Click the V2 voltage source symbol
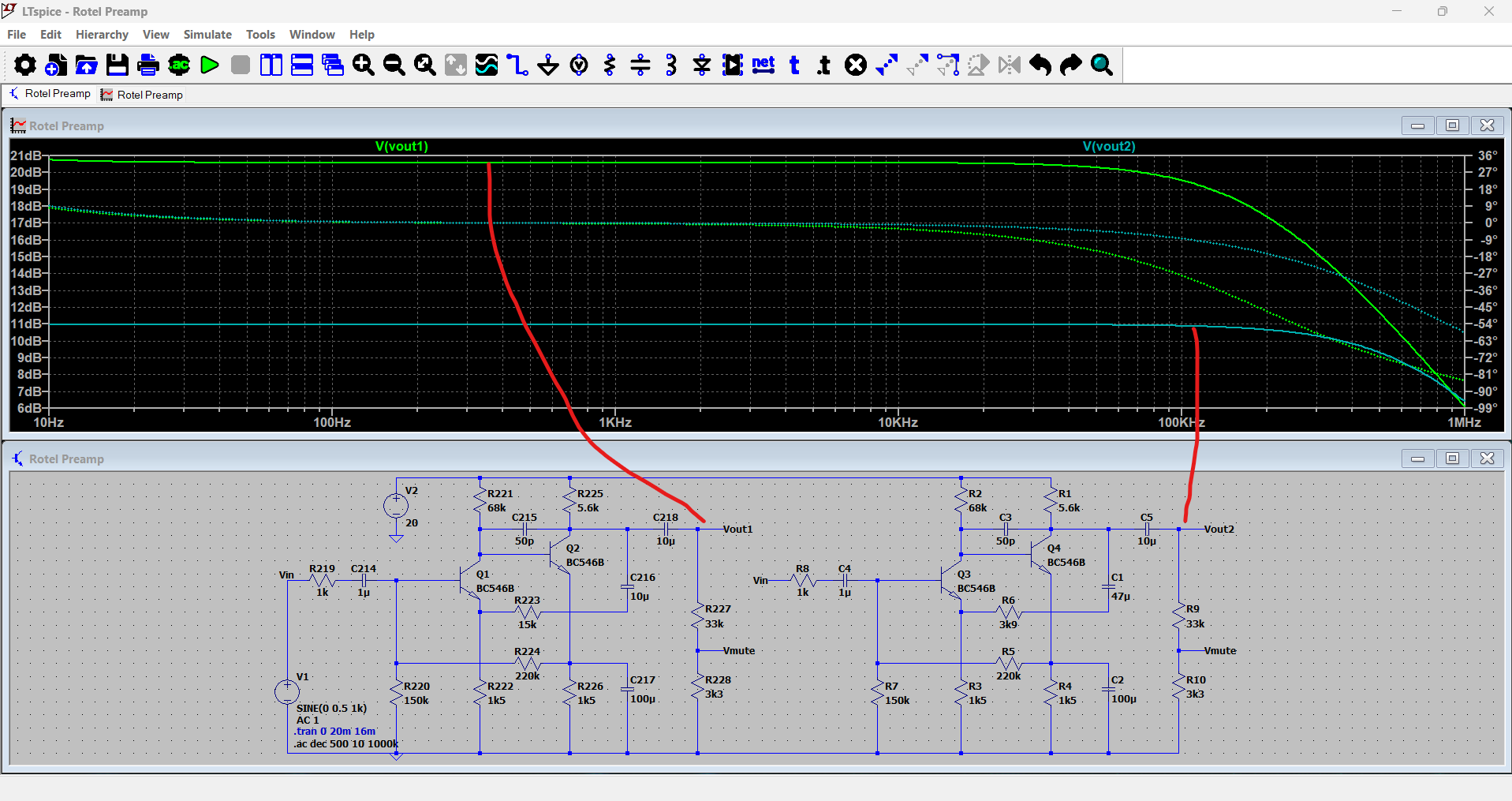This screenshot has height=801, width=1512. tap(396, 506)
